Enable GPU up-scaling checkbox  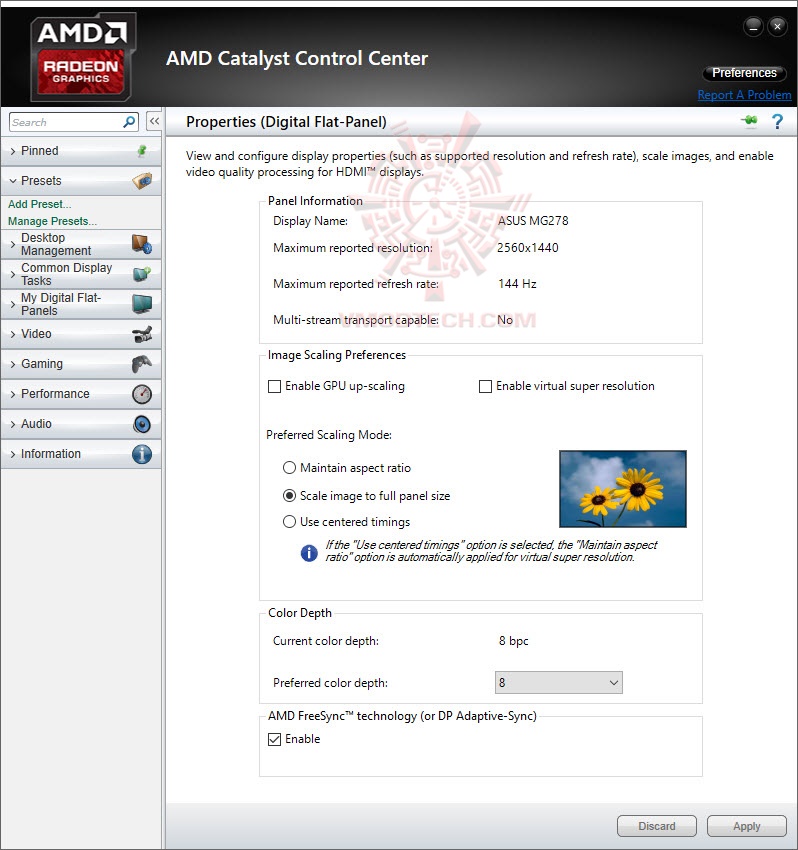pos(274,387)
